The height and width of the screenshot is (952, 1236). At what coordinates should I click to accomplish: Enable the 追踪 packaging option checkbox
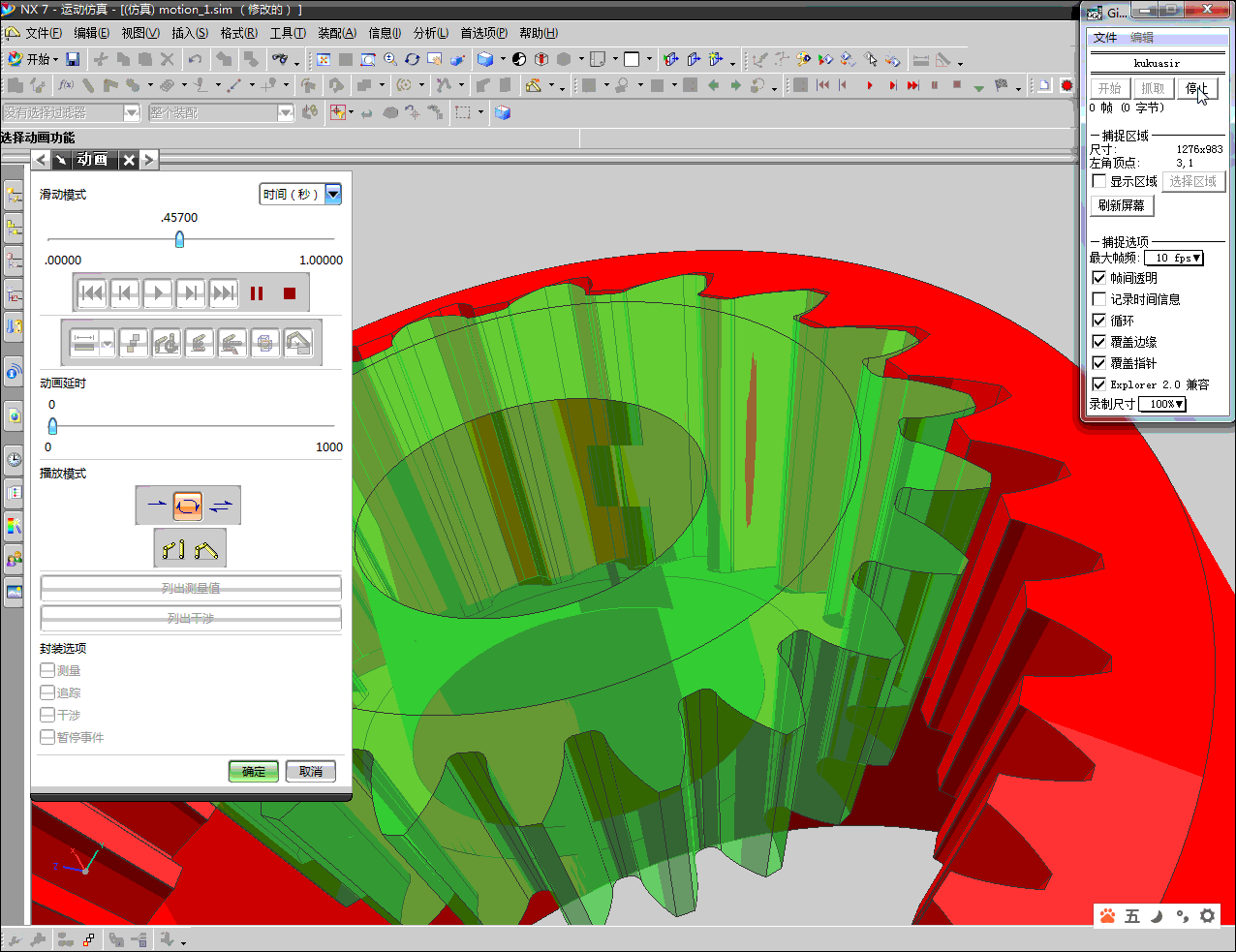point(47,692)
